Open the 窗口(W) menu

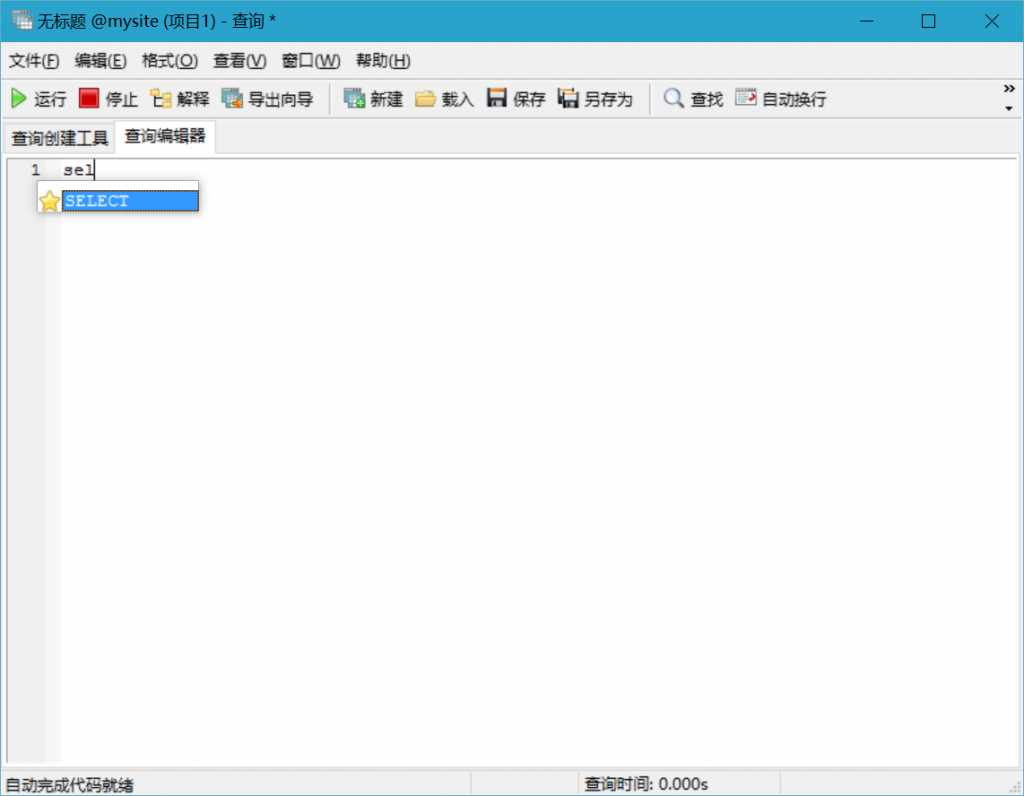(x=310, y=61)
